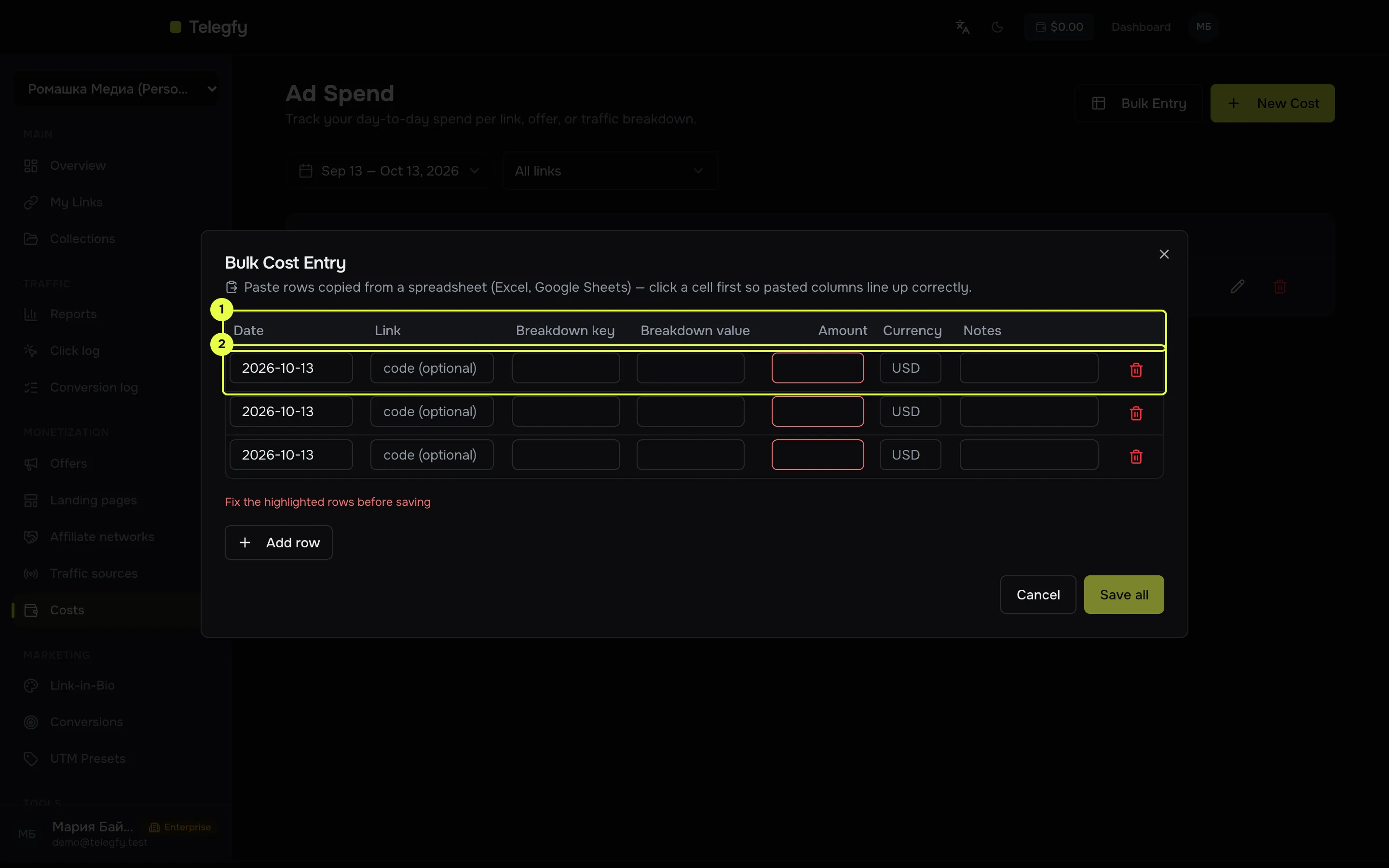Click the Add row button

[x=278, y=542]
